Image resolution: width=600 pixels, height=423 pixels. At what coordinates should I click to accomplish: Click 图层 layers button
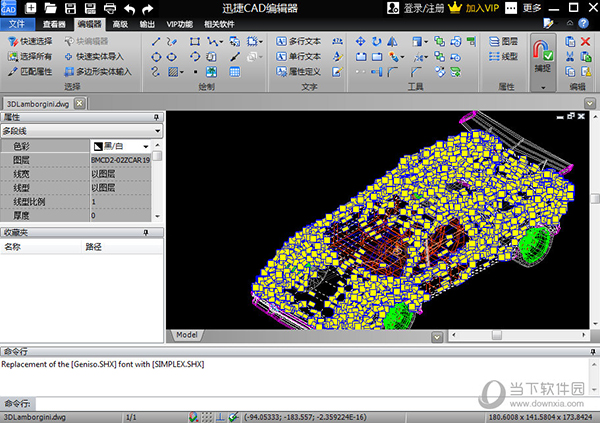(504, 41)
